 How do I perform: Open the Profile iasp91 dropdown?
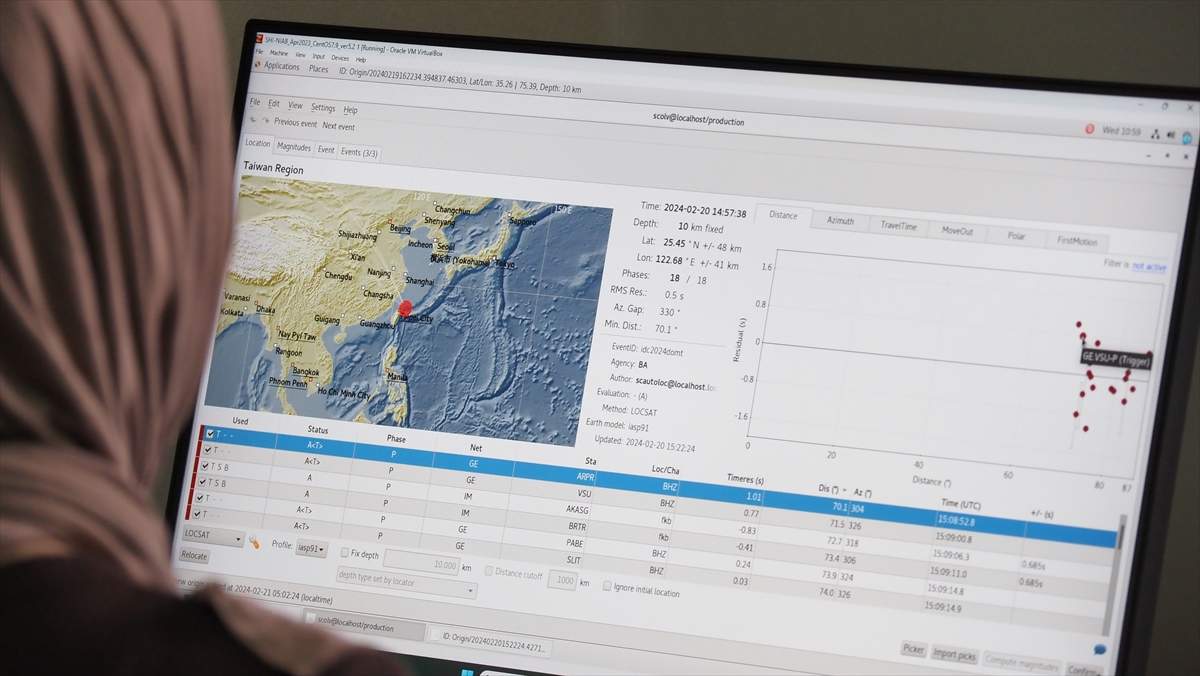tap(313, 549)
